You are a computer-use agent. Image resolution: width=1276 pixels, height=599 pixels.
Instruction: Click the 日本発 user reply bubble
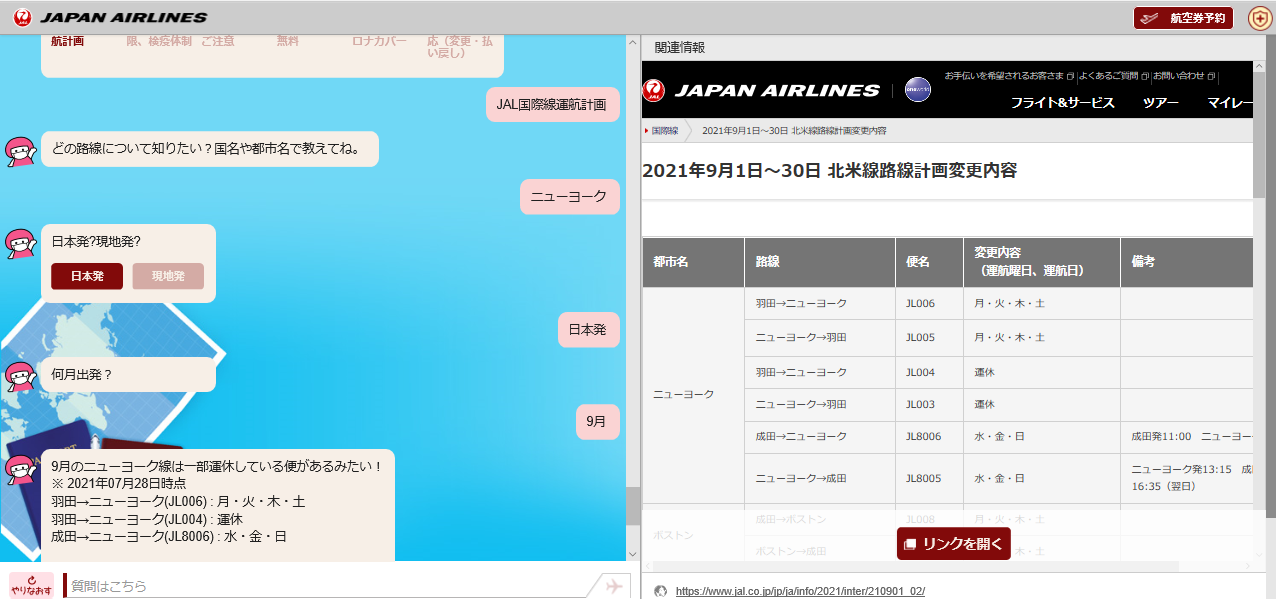[x=588, y=329]
